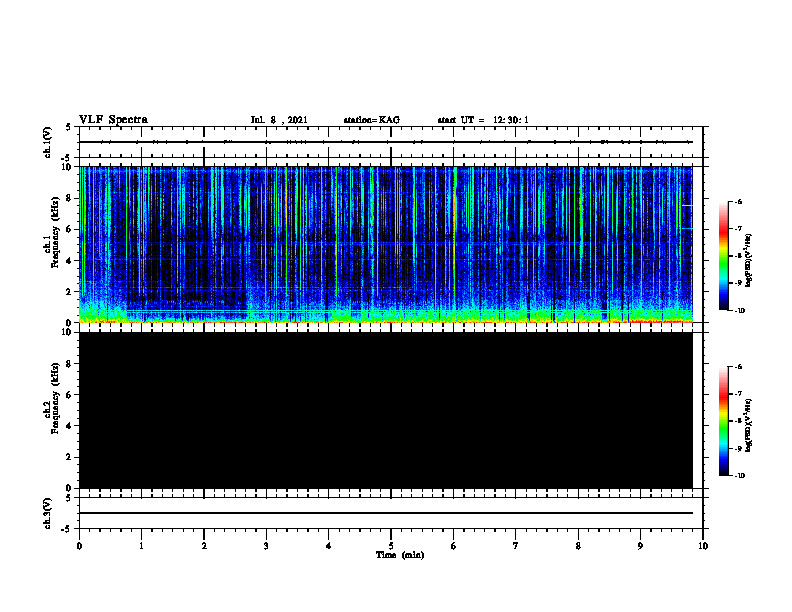Click the "-10" value on ch.1 color scale
The image size is (792, 612).
pos(739,311)
